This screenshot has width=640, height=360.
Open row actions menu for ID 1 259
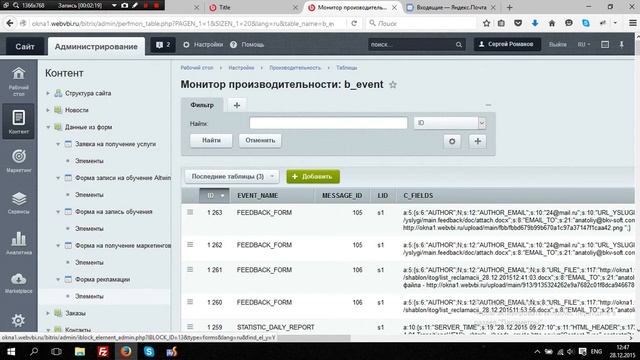point(190,327)
